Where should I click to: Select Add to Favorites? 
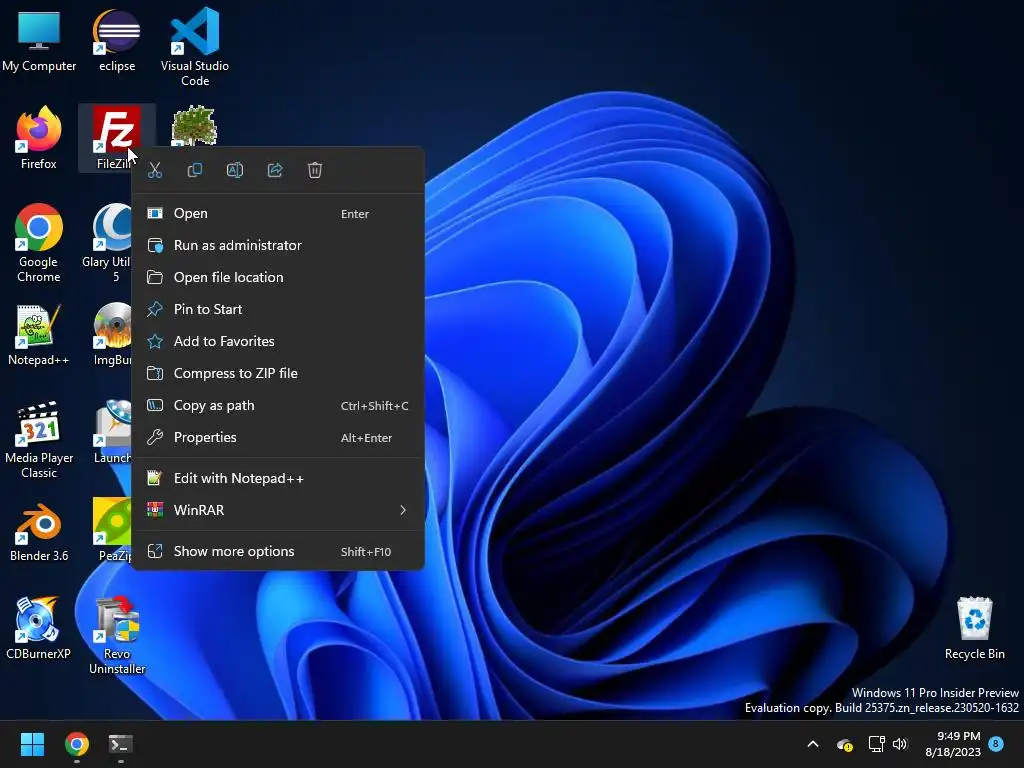click(x=278, y=342)
